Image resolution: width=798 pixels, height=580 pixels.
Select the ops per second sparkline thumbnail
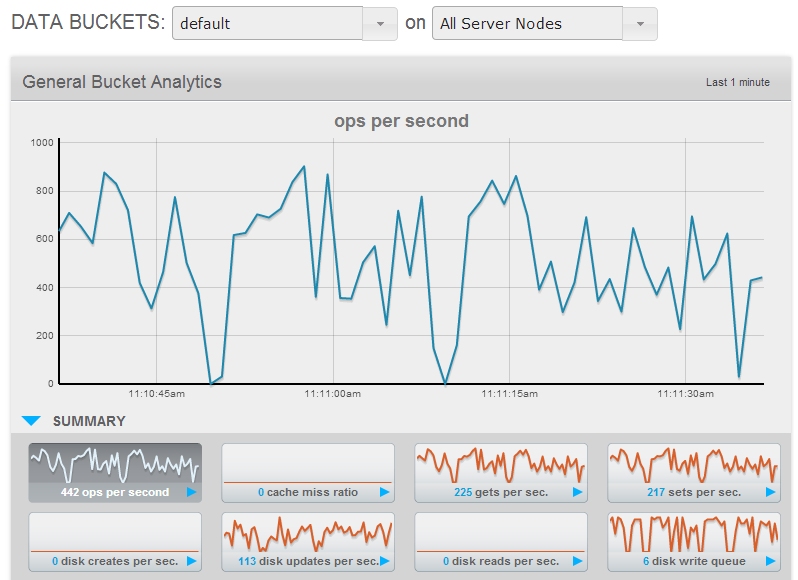pos(115,464)
